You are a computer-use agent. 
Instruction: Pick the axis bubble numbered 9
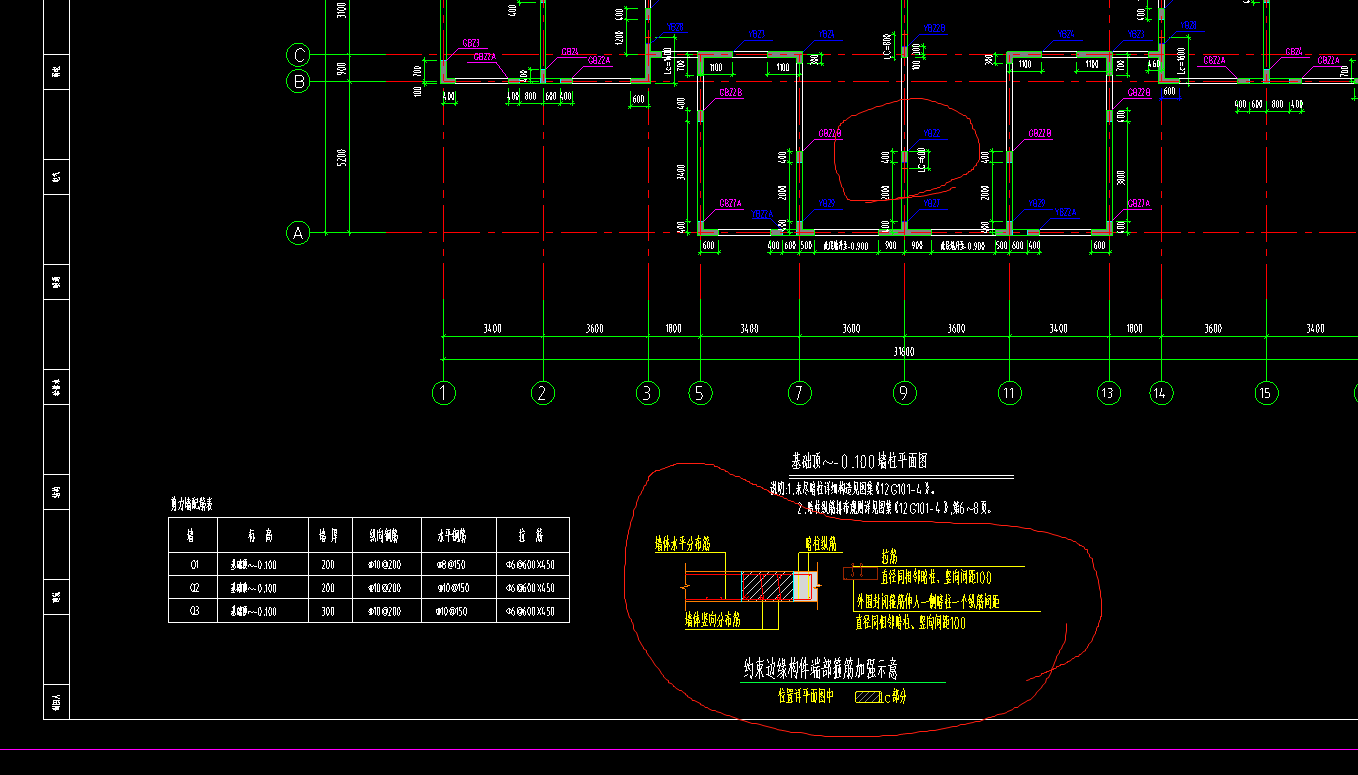pos(904,393)
